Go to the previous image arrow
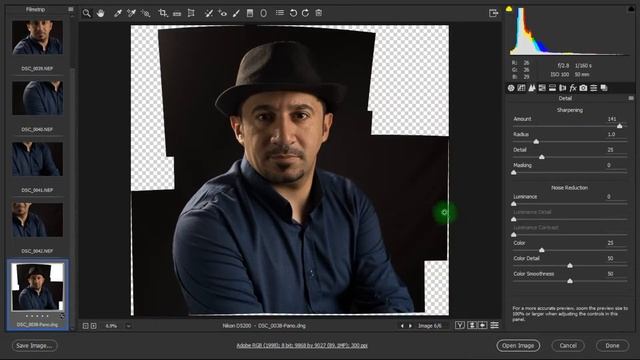Viewport: 640px width, 360px height. 402,326
